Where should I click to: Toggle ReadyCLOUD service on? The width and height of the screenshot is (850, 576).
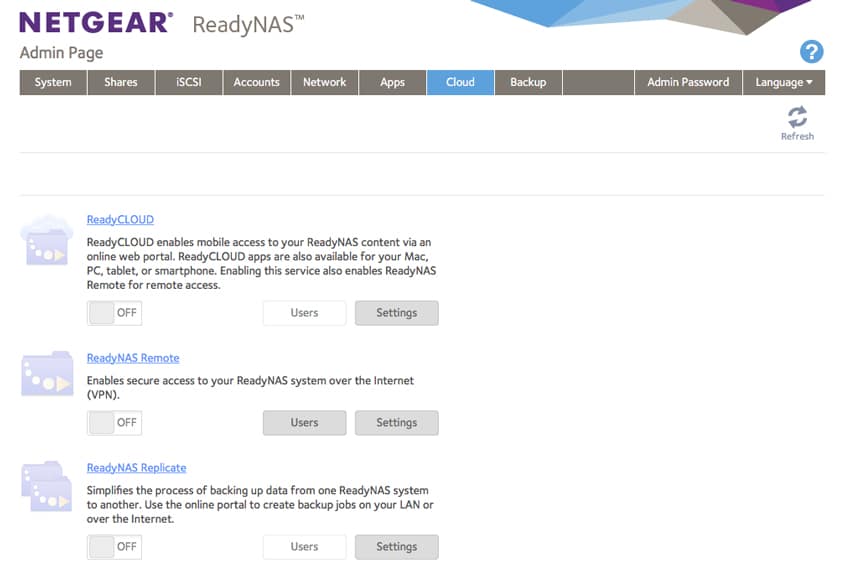point(114,313)
